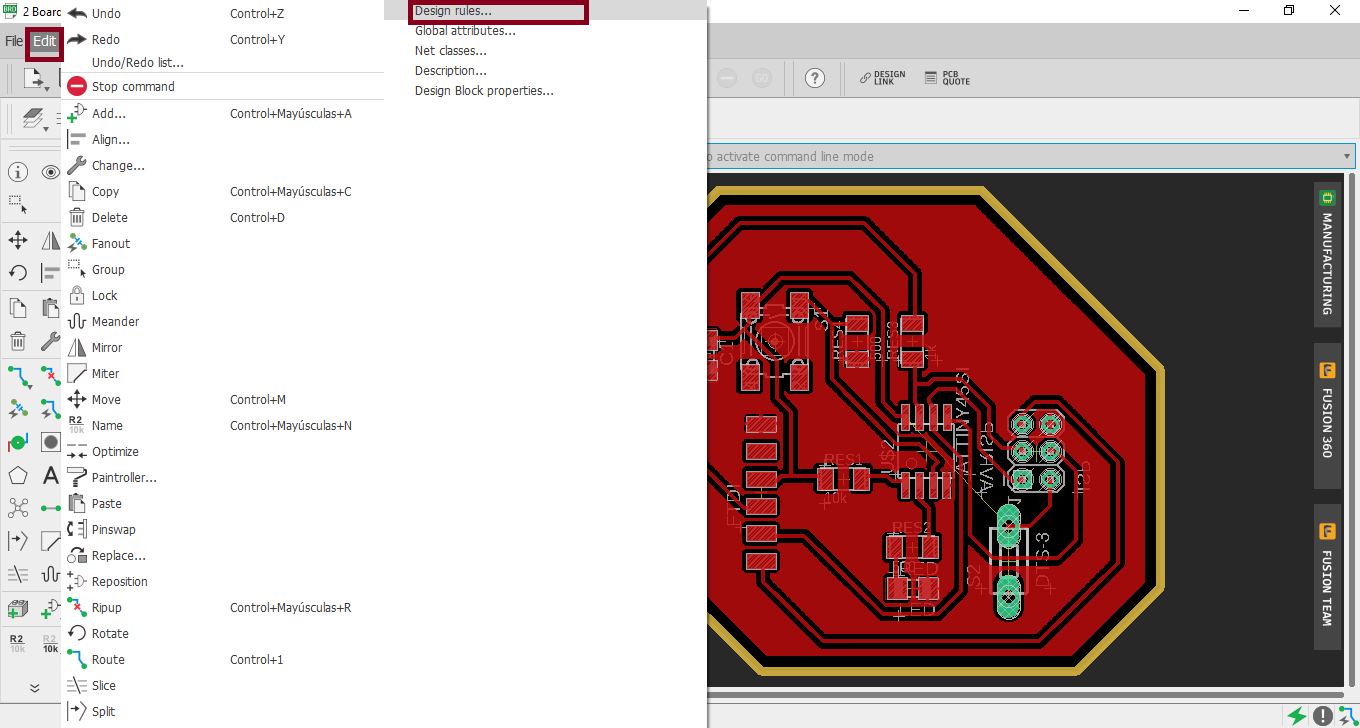The height and width of the screenshot is (728, 1360).
Task: Select the Polygon tool in the left palette
Action: click(17, 476)
